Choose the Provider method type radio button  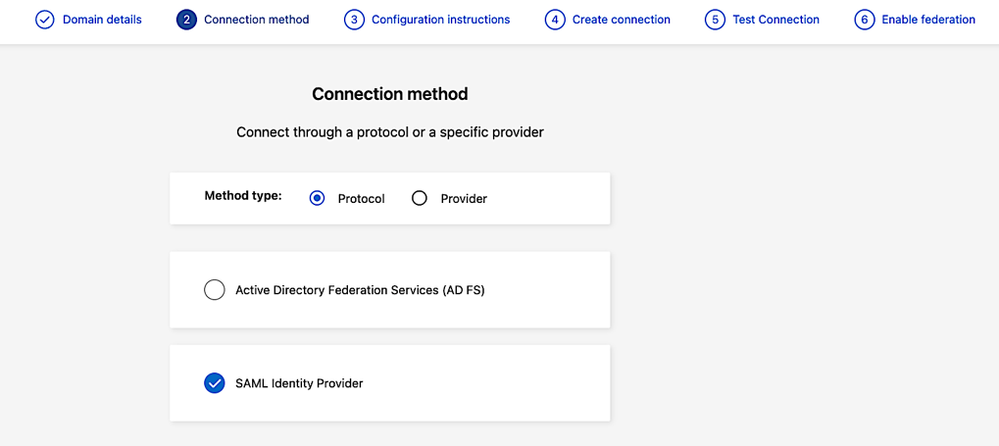coord(420,198)
